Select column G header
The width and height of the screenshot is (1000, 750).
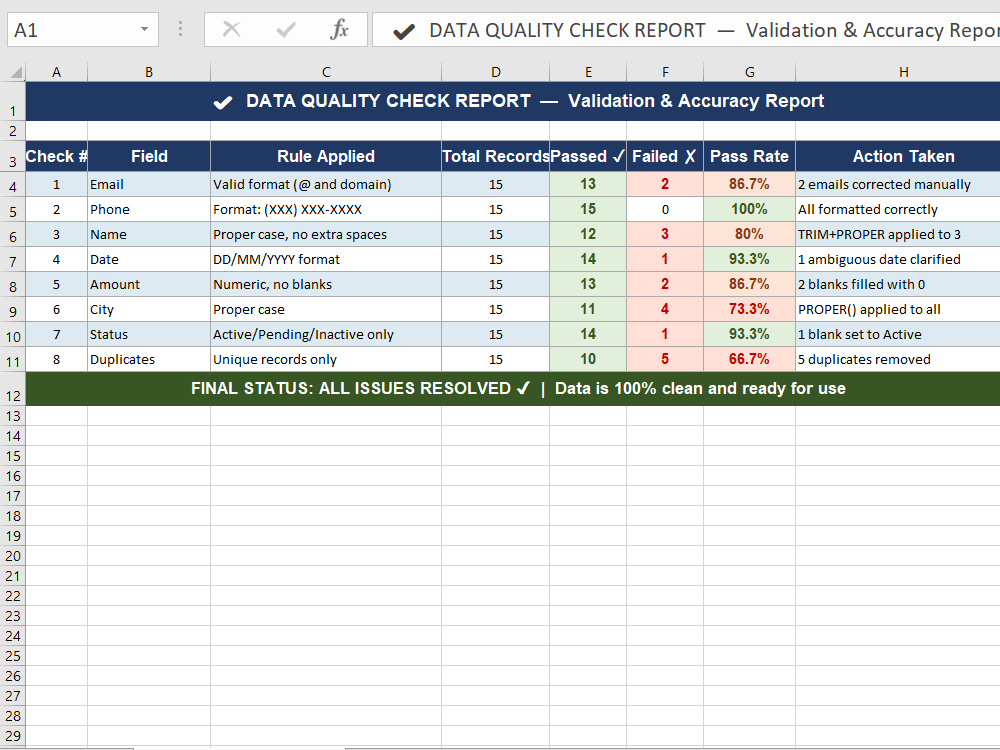(749, 72)
